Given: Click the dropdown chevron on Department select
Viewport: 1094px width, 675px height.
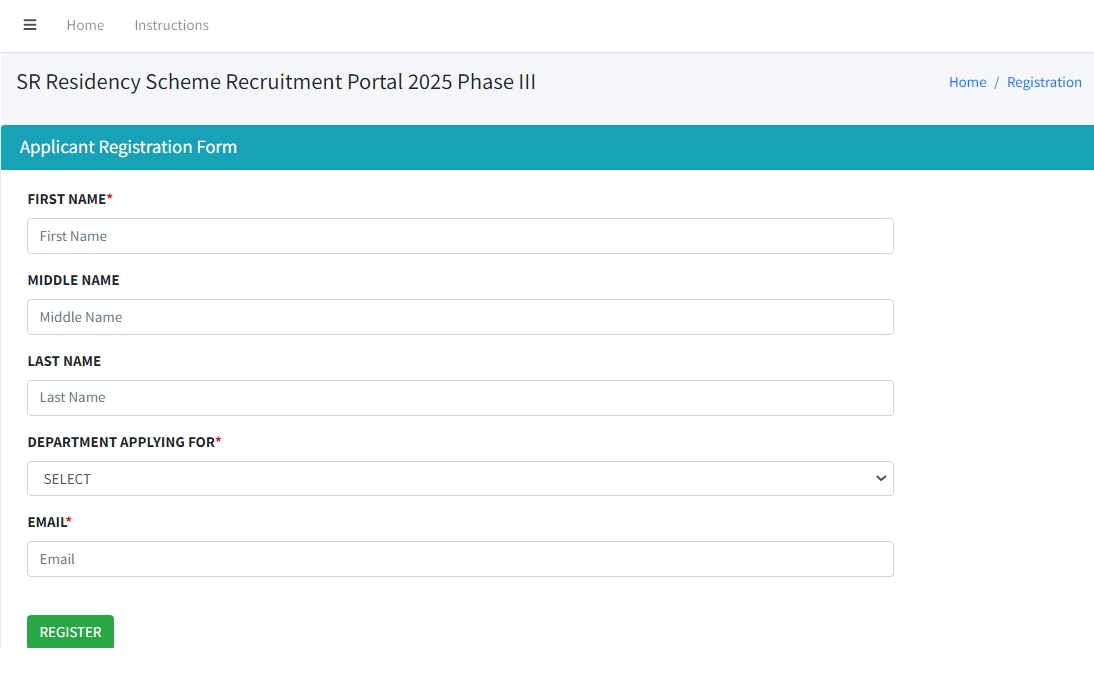Looking at the screenshot, I should tap(881, 478).
